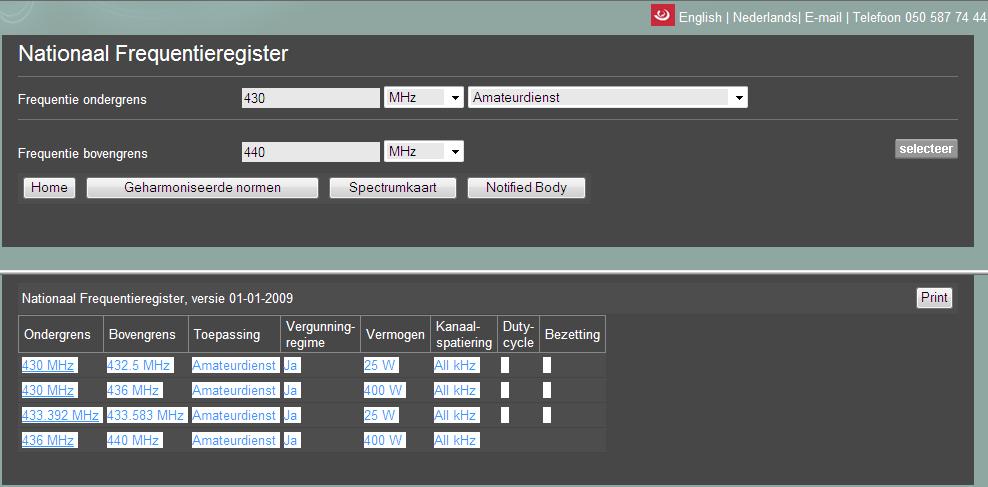The image size is (988, 487).
Task: Open Geharmoniseerde normen
Action: point(202,188)
